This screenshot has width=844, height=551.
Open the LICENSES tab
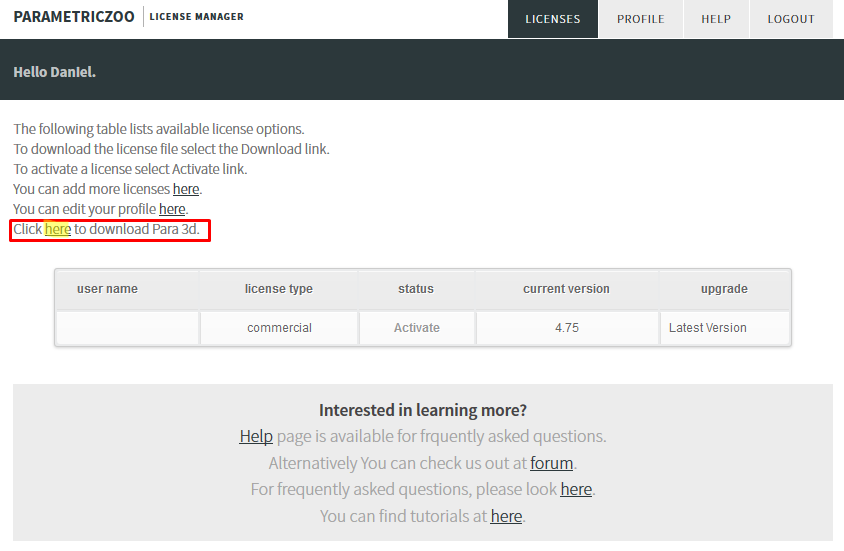tap(553, 19)
